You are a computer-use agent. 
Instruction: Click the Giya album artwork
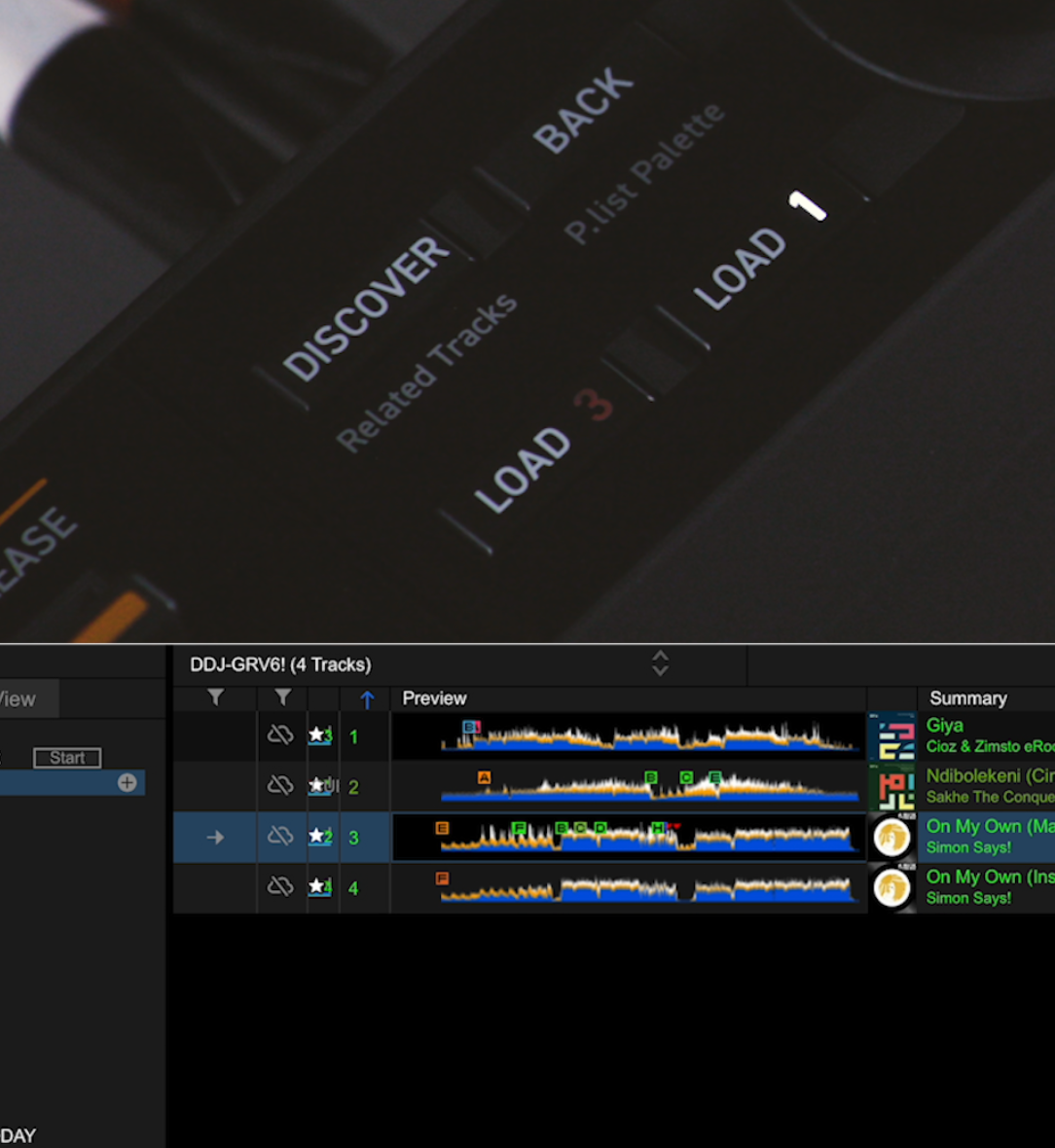[x=891, y=736]
